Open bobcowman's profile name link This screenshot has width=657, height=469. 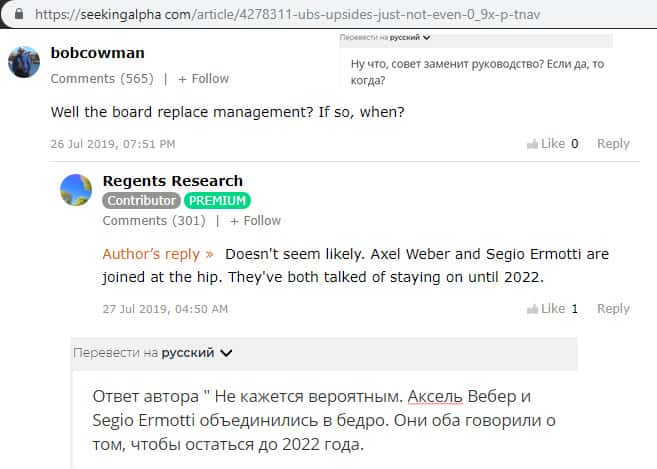pyautogui.click(x=96, y=52)
